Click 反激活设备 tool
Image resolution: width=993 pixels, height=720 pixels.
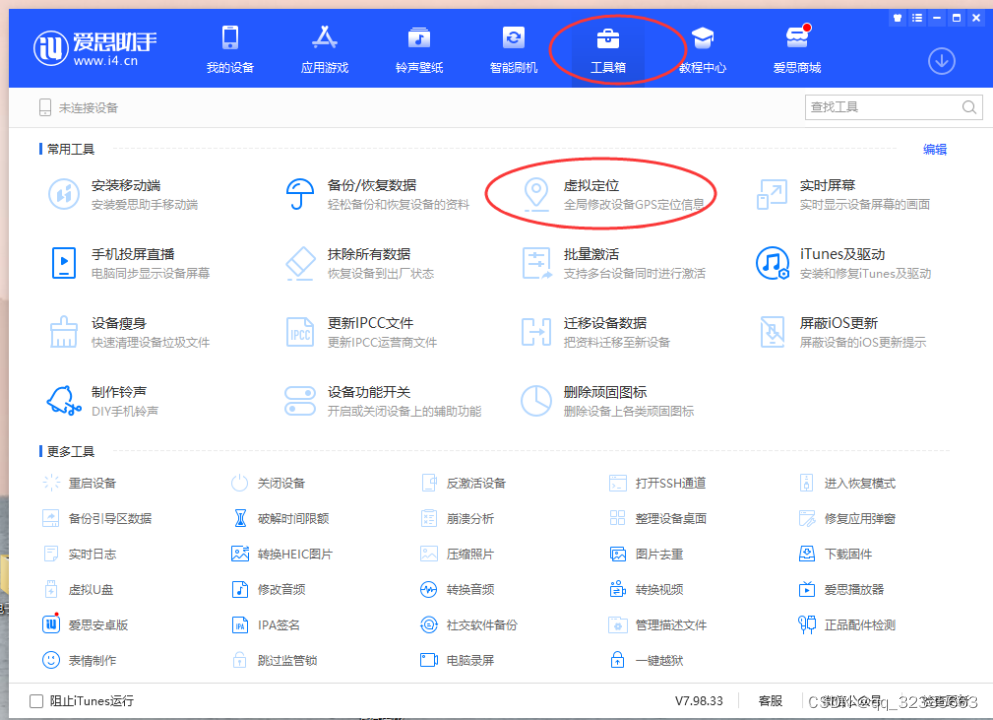click(x=464, y=483)
